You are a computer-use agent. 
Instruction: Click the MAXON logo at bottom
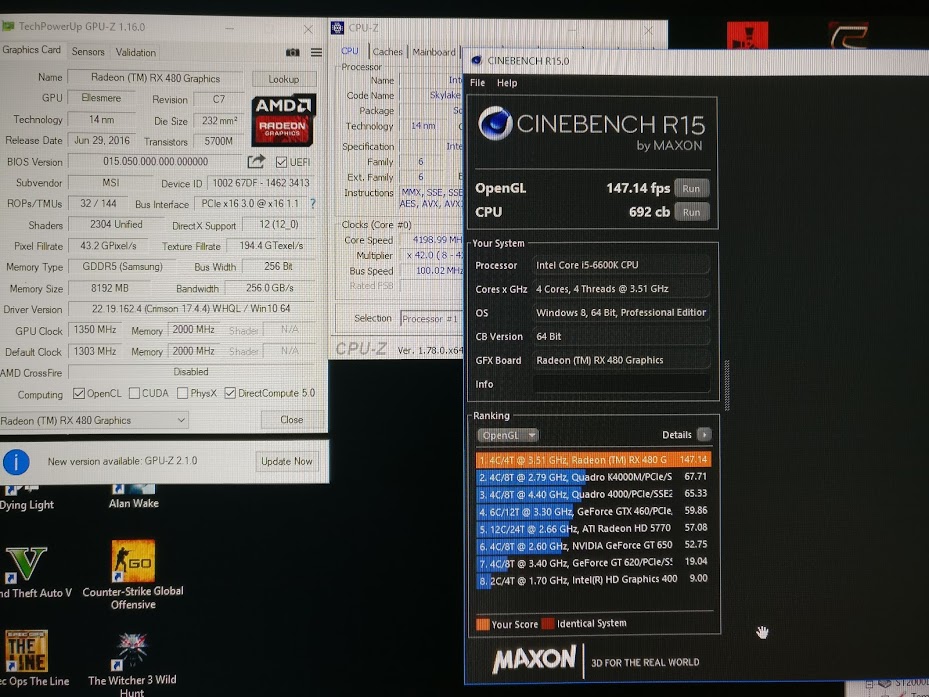point(534,660)
